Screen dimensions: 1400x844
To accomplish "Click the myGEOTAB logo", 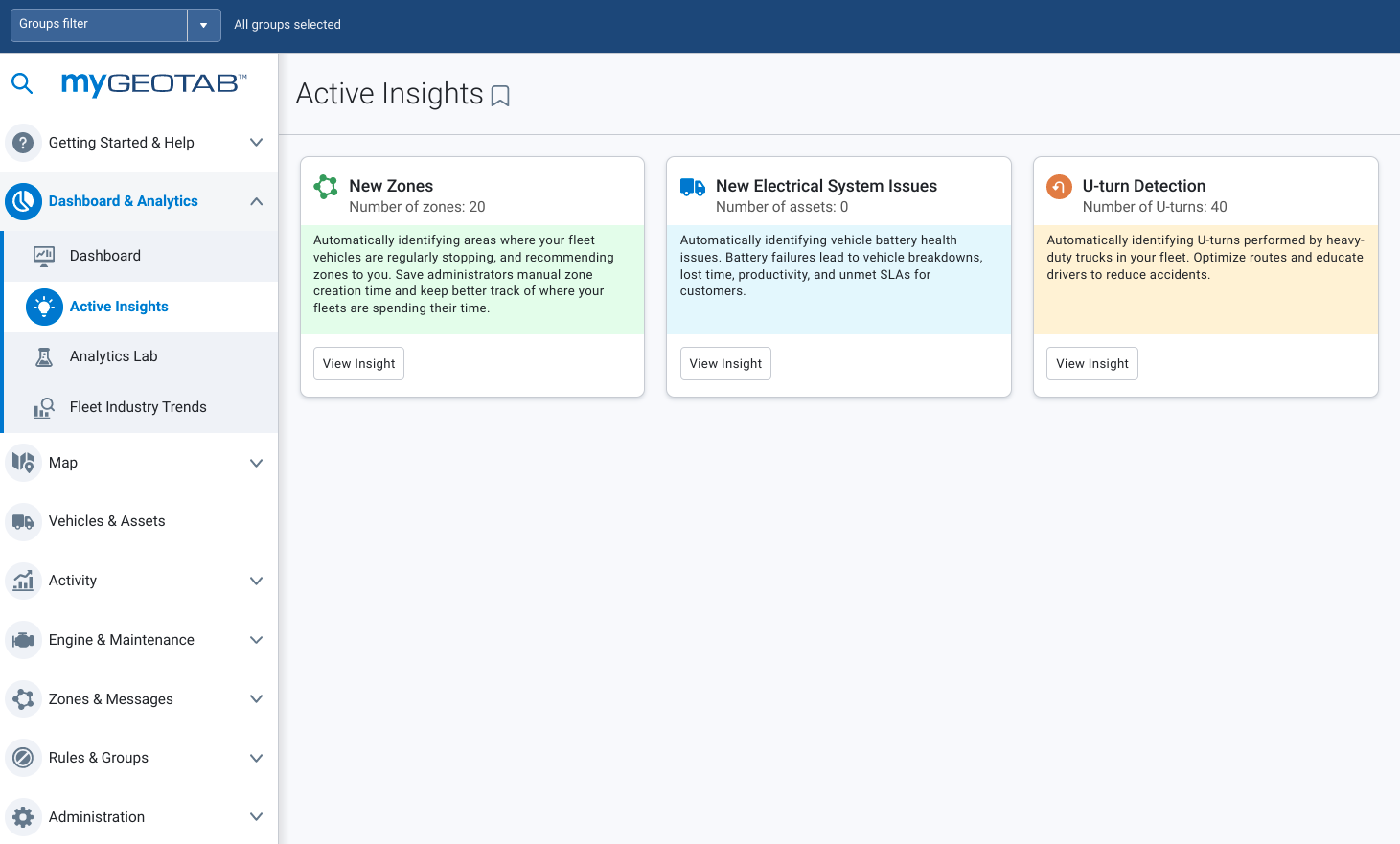I will tap(153, 83).
